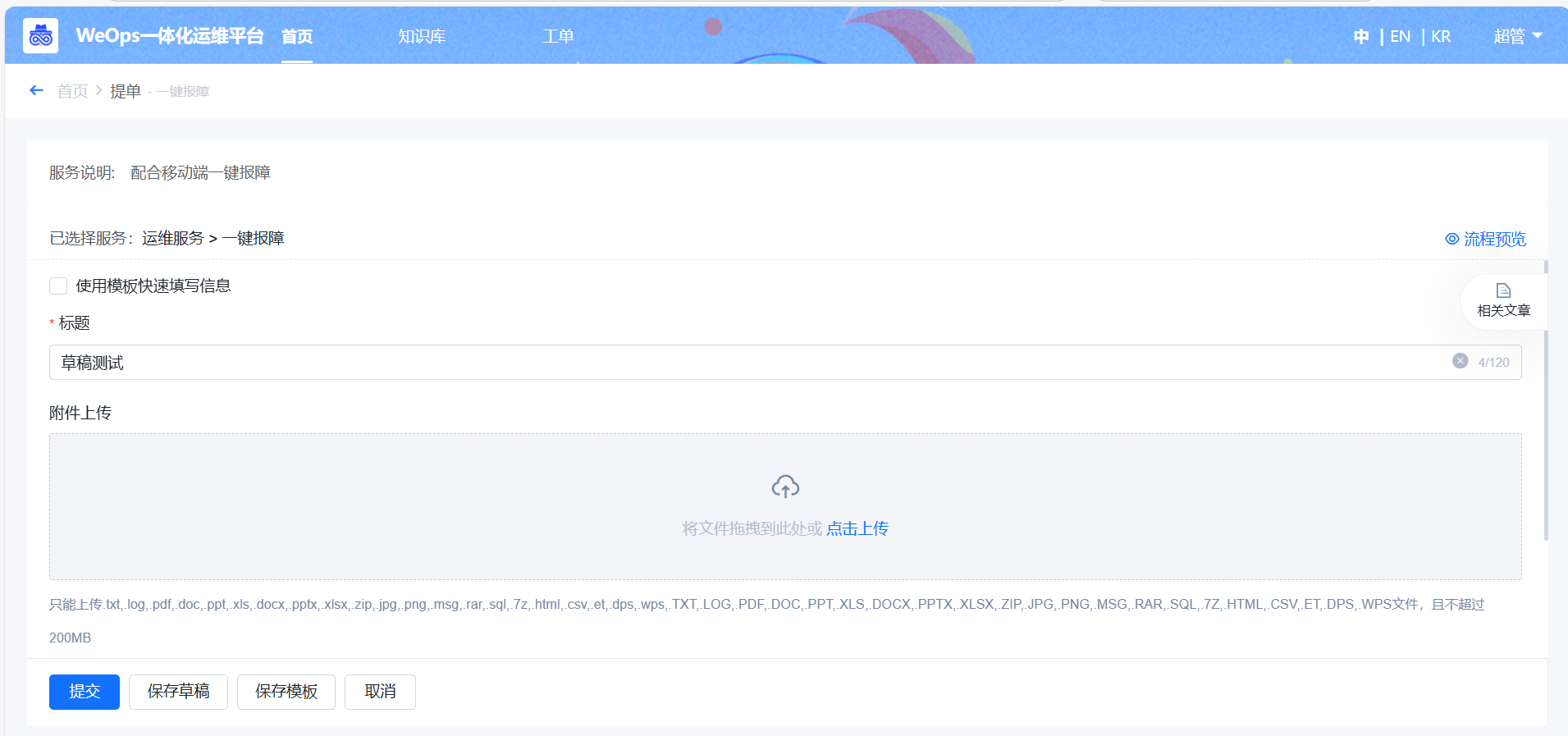This screenshot has width=1568, height=736.
Task: Click 保存草稿 to save draft
Action: pos(178,692)
